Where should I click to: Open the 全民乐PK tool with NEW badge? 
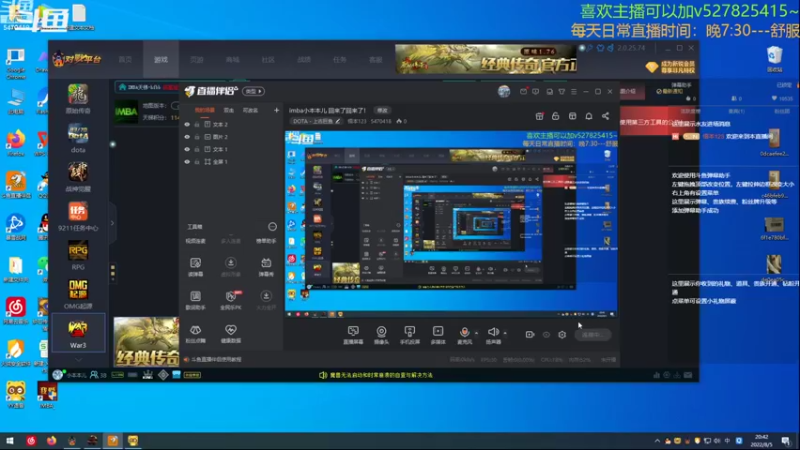pyautogui.click(x=231, y=301)
